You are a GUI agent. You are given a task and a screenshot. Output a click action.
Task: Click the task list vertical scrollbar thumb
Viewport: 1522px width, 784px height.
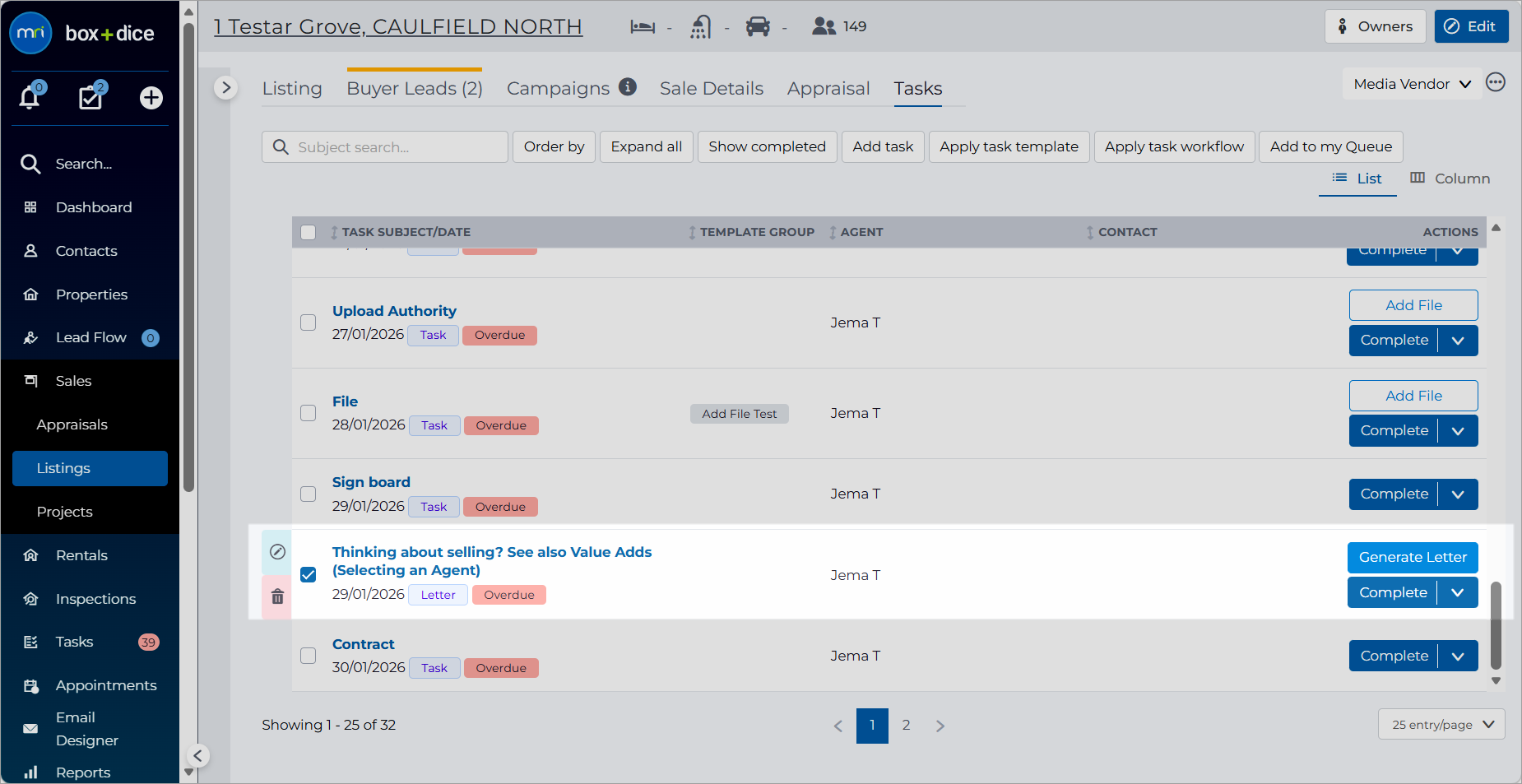(1496, 625)
